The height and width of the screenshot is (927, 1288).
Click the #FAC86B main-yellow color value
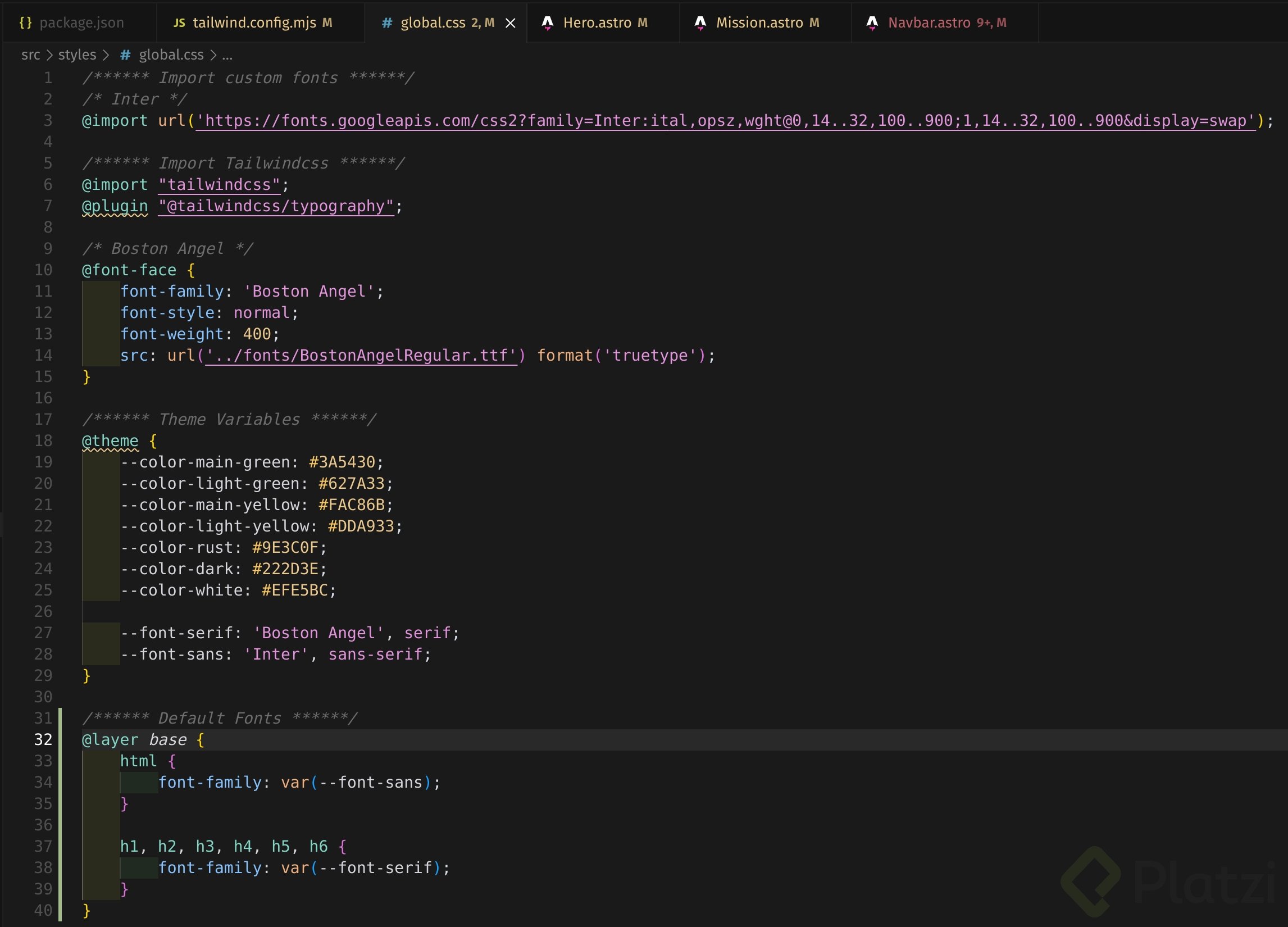point(352,505)
